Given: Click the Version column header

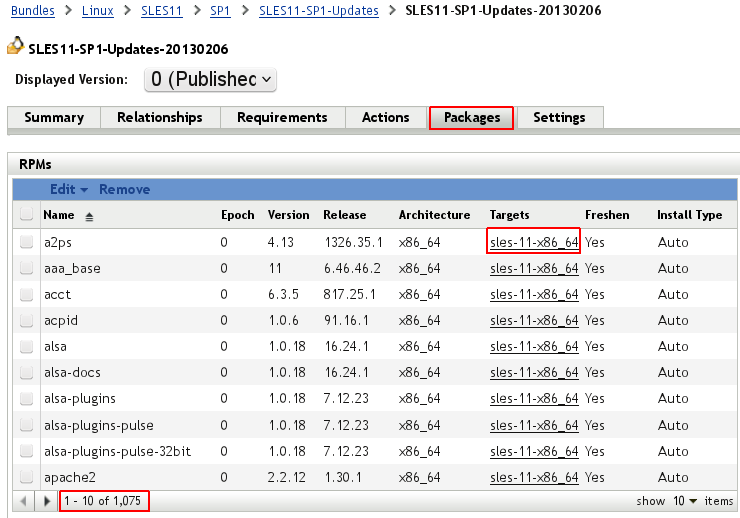Looking at the screenshot, I should tap(288, 215).
